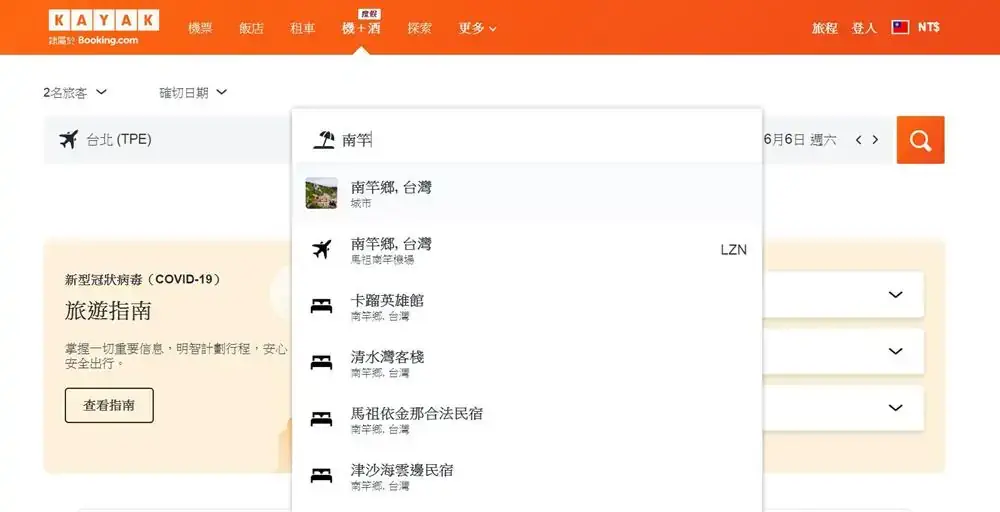This screenshot has width=1000, height=512.
Task: Expand the first travel guide accordion chevron
Action: [895, 295]
